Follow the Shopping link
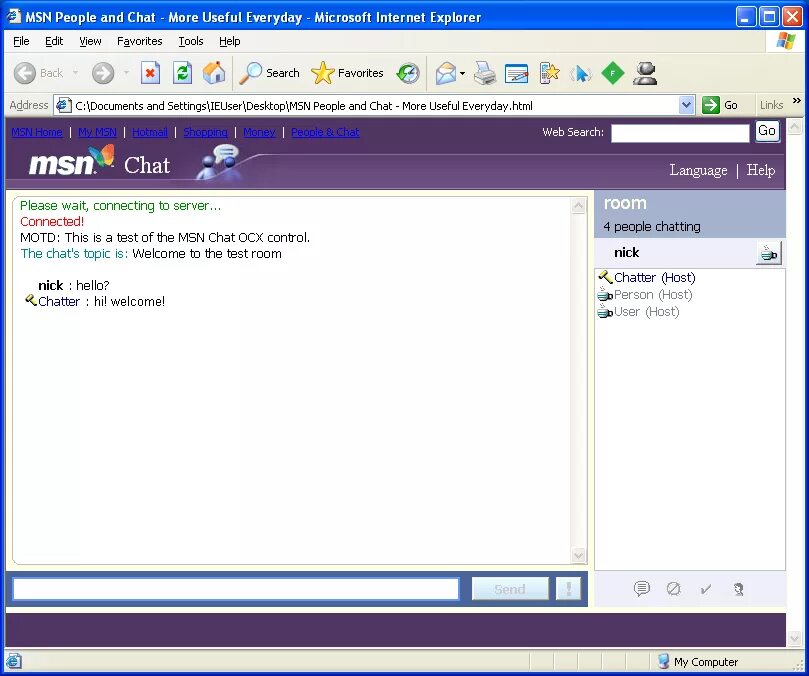 coord(205,132)
